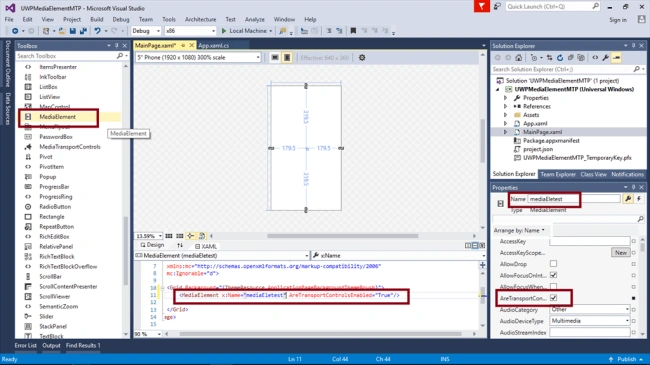Expand the Assets folder node
650x365 pixels.
pos(505,115)
